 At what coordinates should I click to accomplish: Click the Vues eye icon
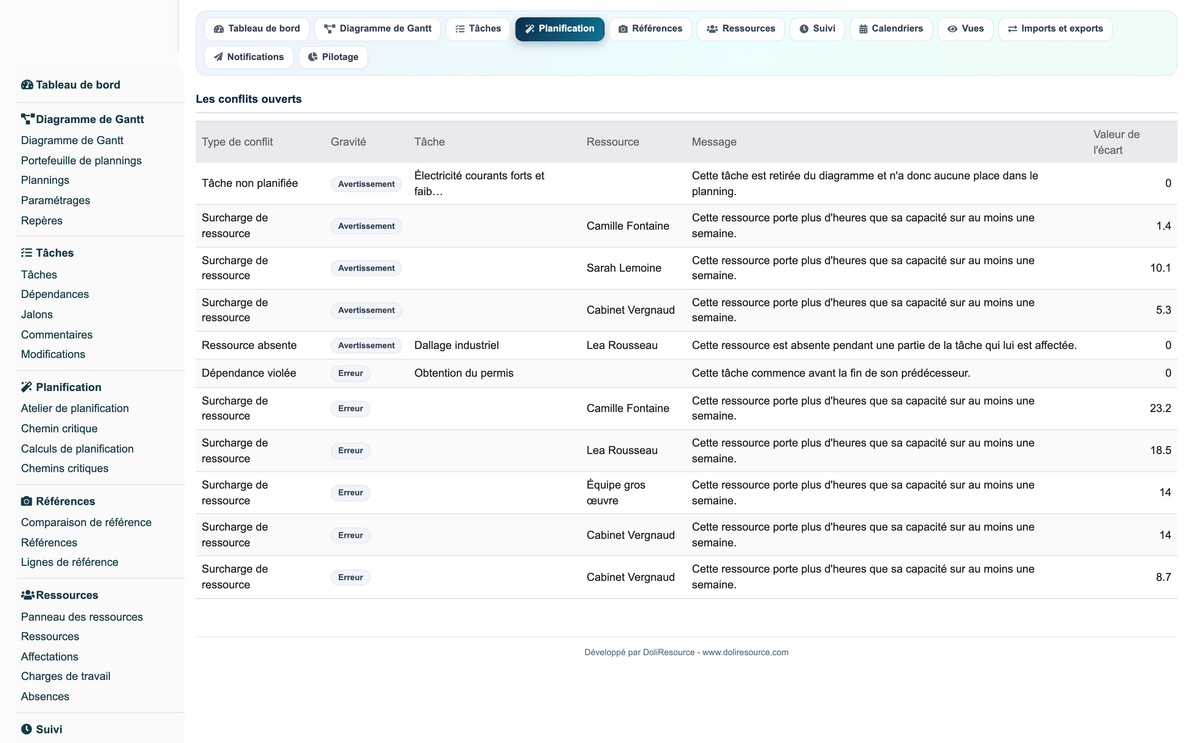[952, 29]
